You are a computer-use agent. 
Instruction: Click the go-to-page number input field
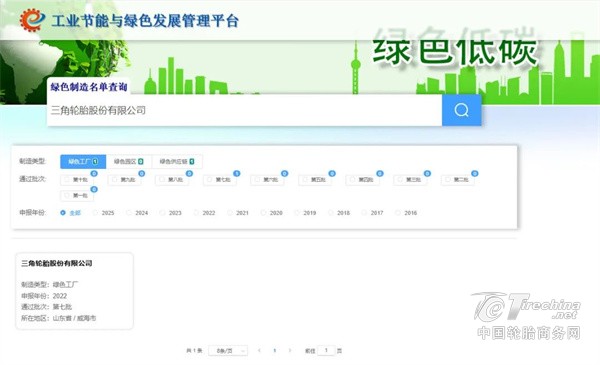click(x=326, y=350)
